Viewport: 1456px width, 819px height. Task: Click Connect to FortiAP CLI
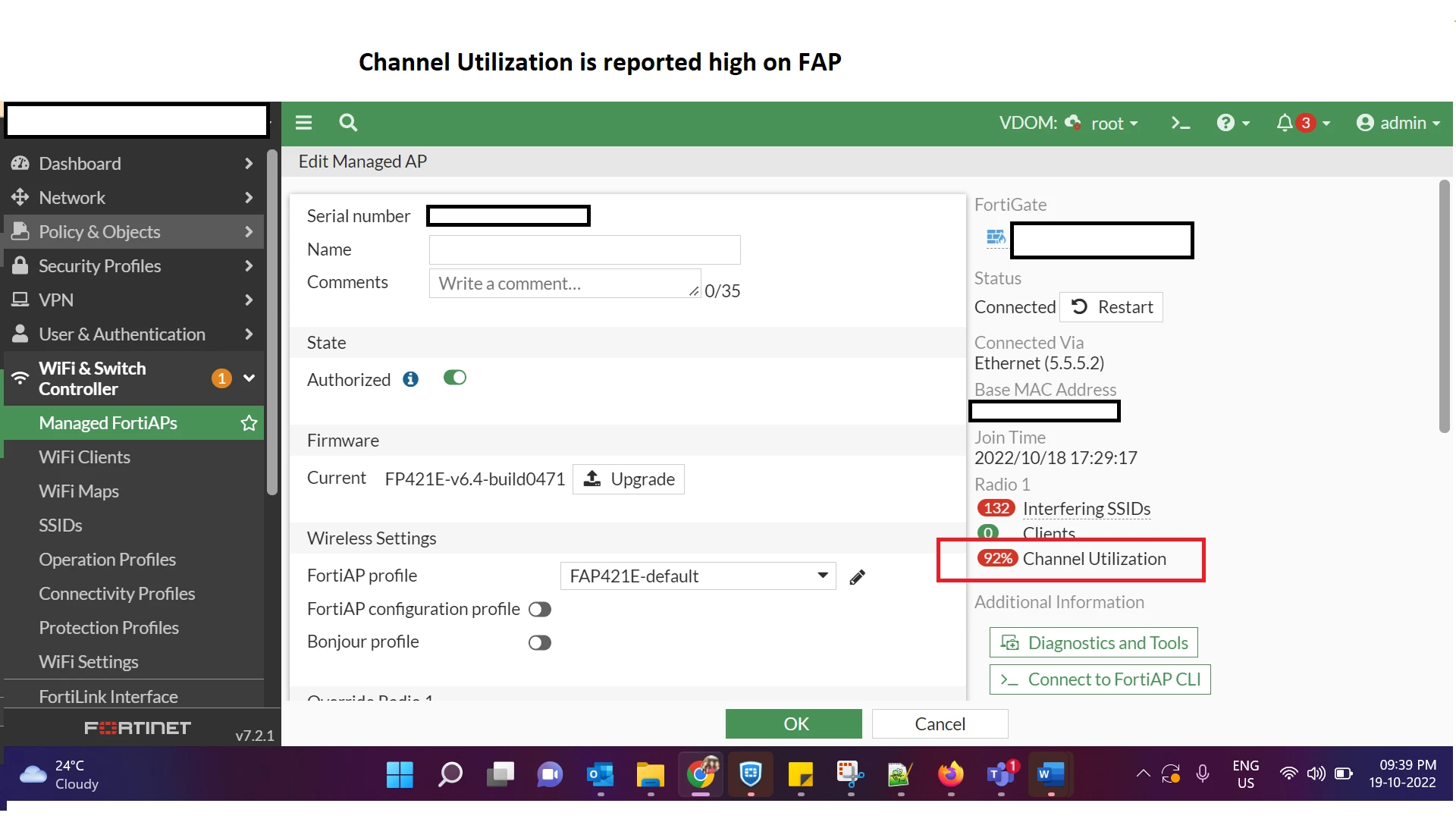pos(1100,679)
